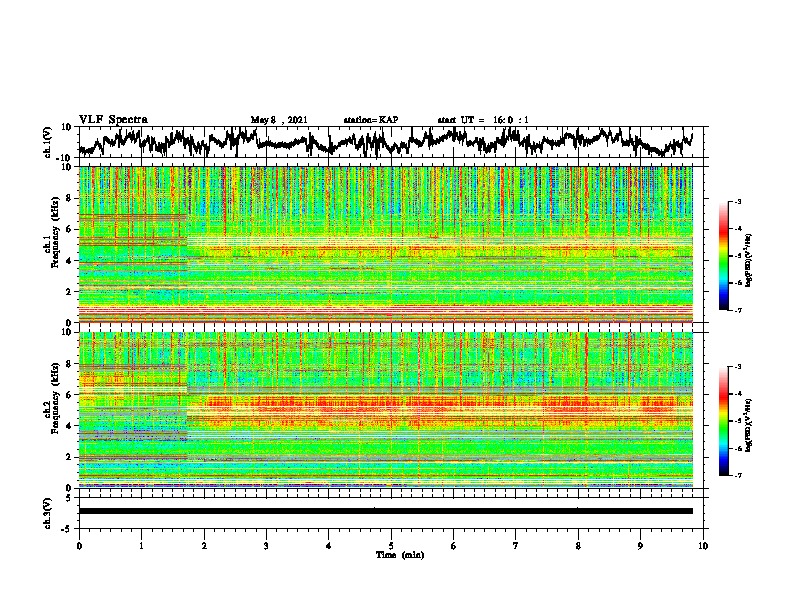This screenshot has height=612, width=792.
Task: Click the time axis tick label "6"
Action: coord(454,546)
